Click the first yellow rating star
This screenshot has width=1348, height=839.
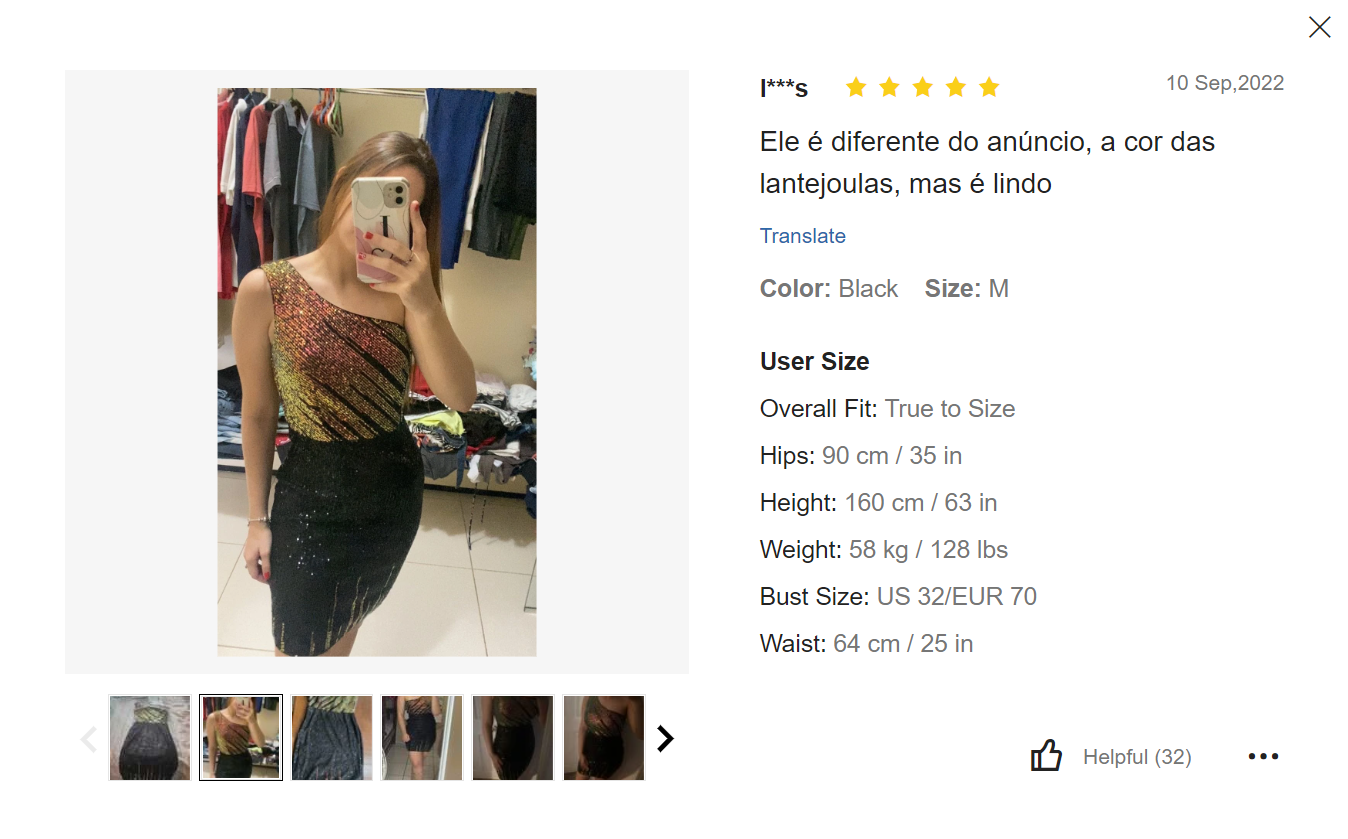tap(855, 87)
